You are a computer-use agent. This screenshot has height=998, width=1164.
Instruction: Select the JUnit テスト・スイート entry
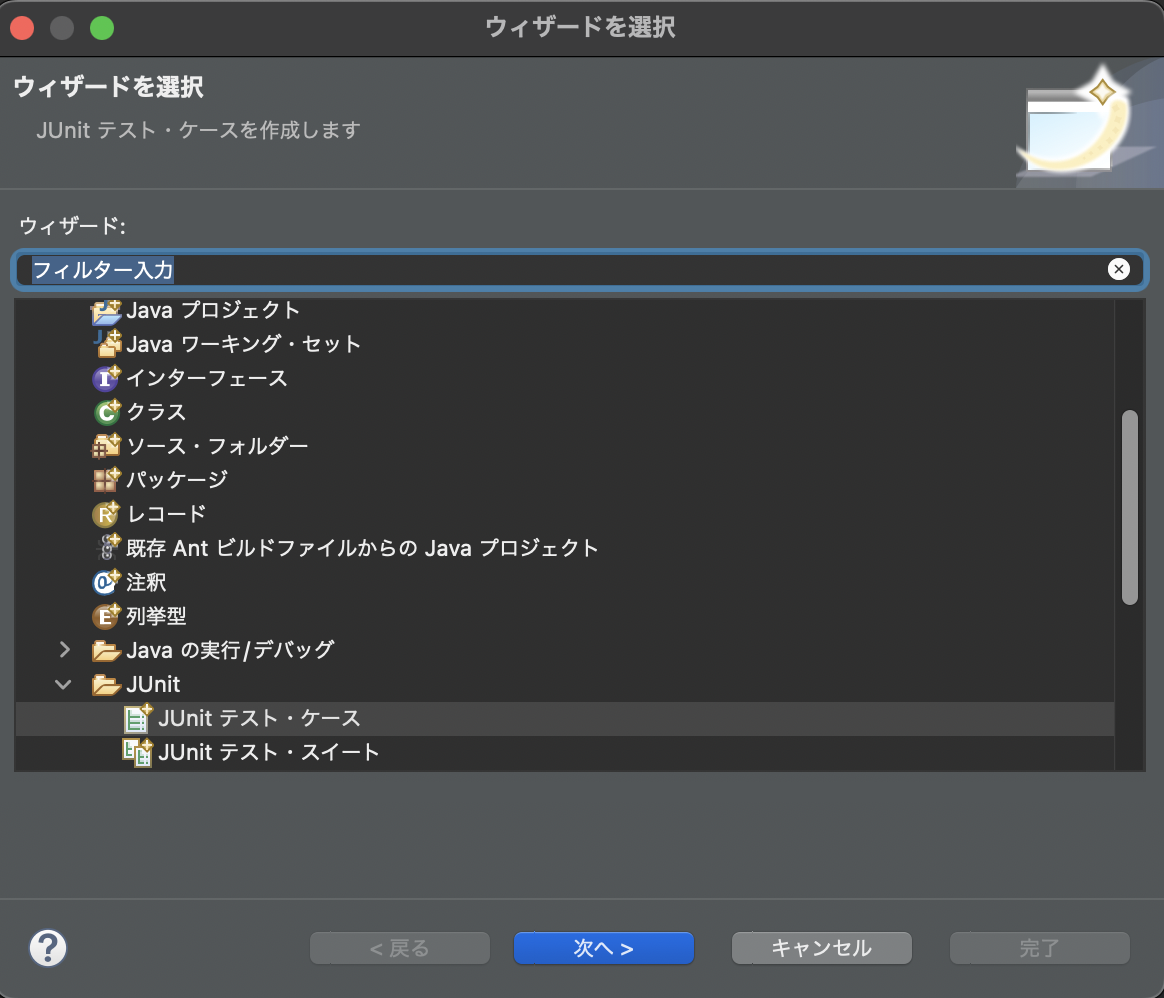[x=269, y=753]
